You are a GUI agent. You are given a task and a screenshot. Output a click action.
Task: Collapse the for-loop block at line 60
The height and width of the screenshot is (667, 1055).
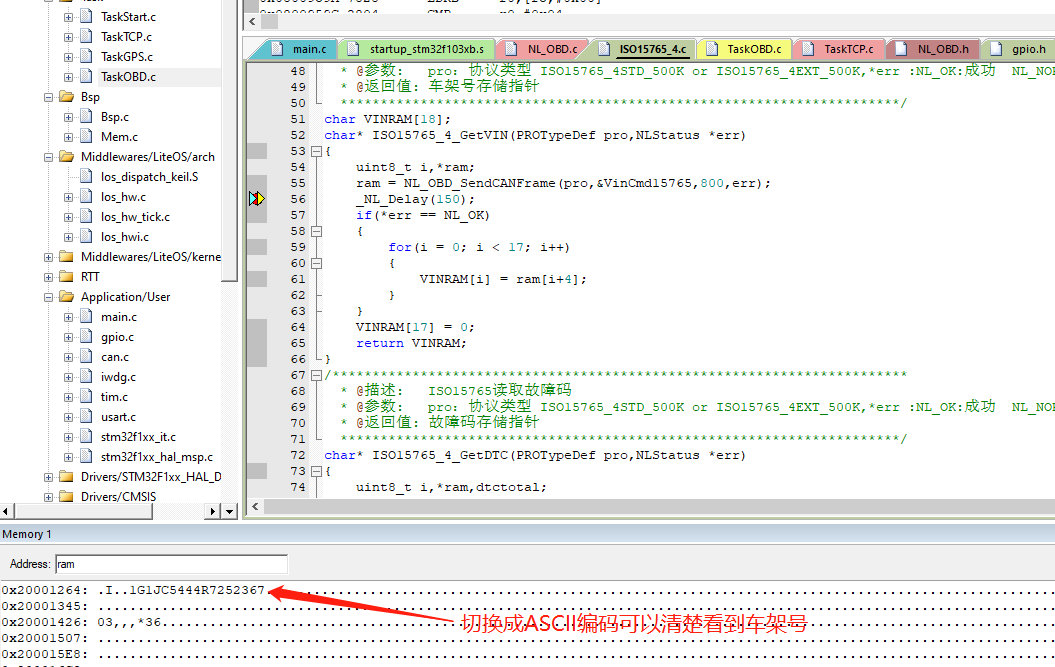coord(316,263)
